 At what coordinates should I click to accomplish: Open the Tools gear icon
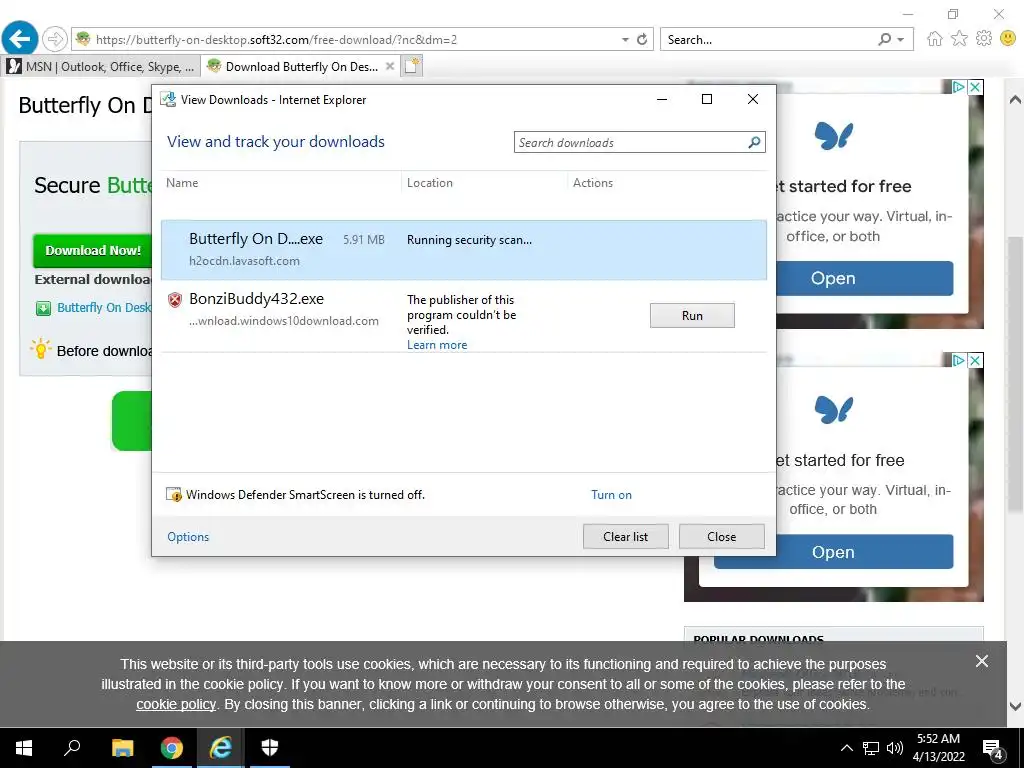(984, 39)
